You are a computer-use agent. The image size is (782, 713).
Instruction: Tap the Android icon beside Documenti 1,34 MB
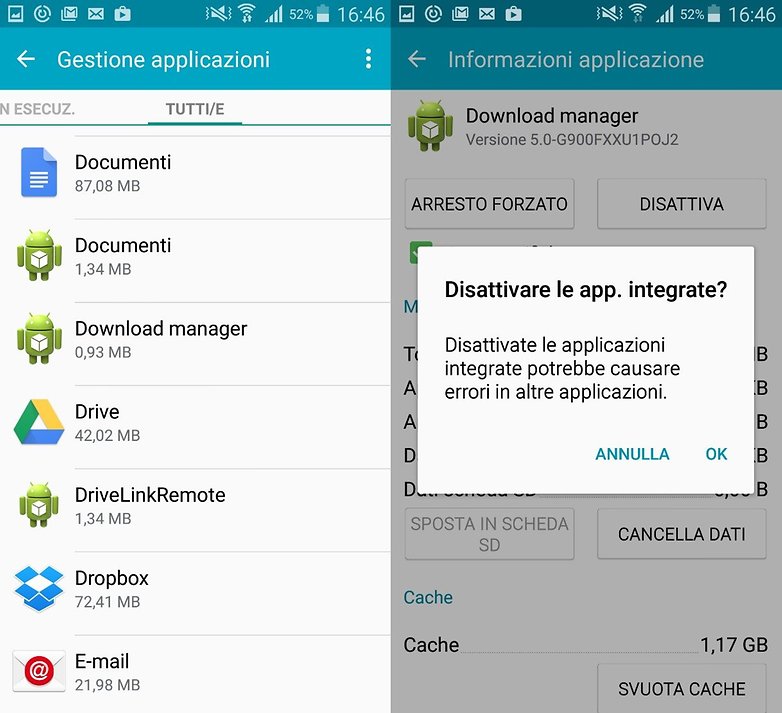tap(39, 255)
